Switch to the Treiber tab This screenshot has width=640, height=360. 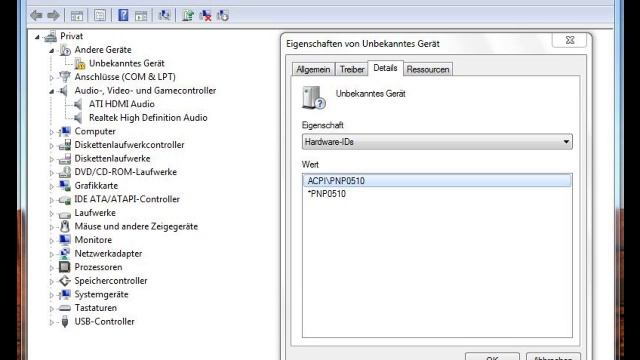coord(352,69)
